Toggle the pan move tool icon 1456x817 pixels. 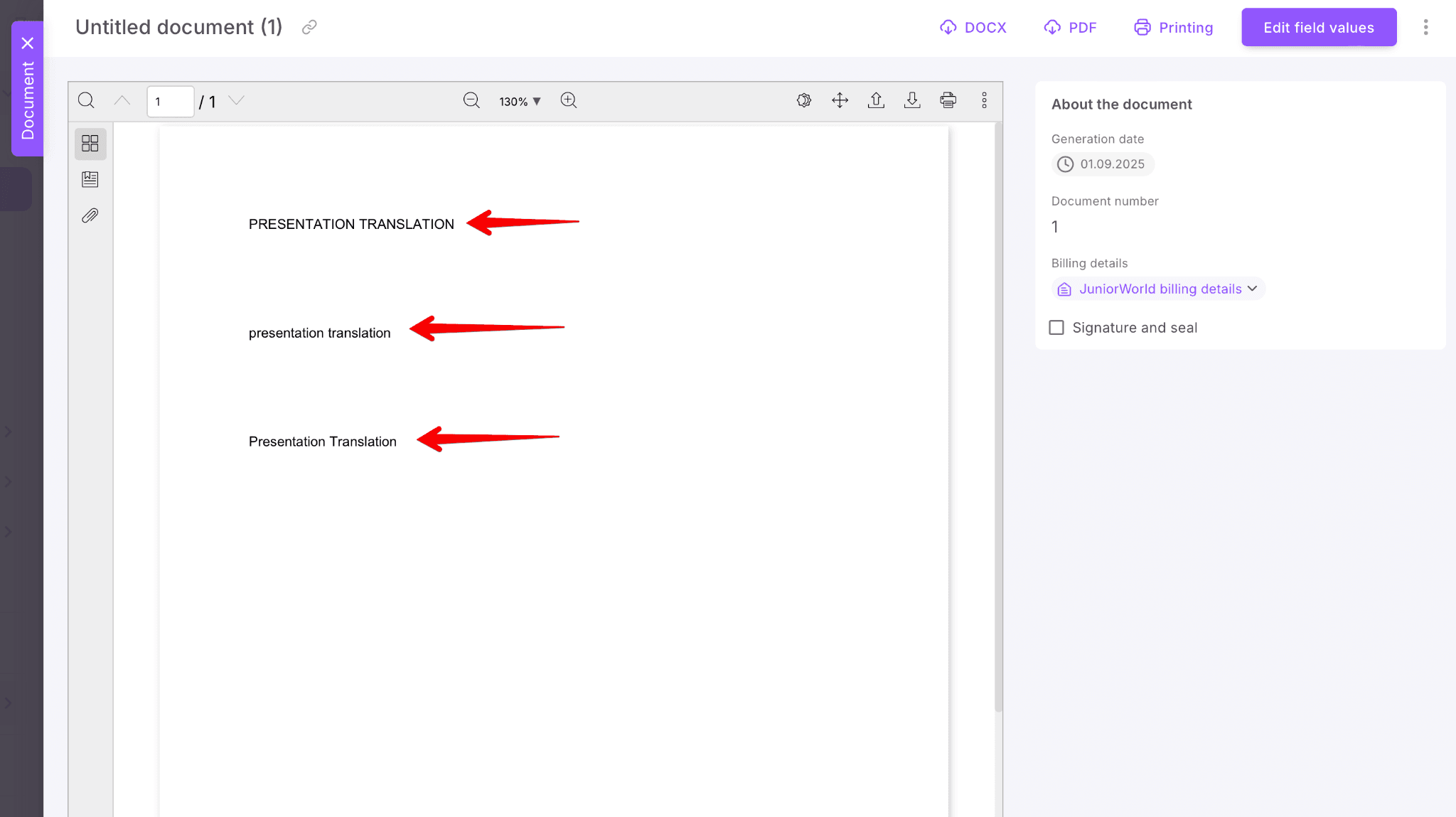tap(840, 100)
